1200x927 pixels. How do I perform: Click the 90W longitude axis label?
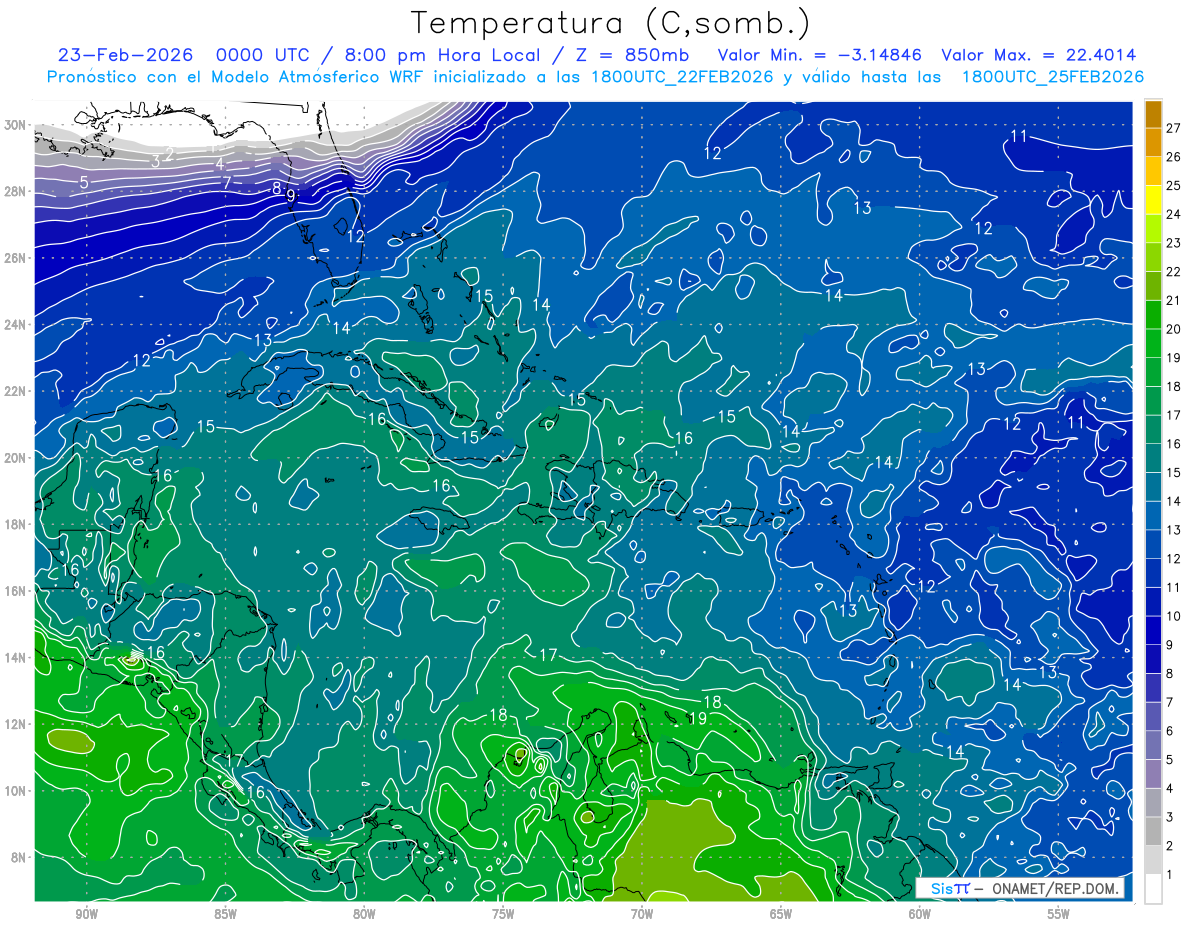pos(86,914)
